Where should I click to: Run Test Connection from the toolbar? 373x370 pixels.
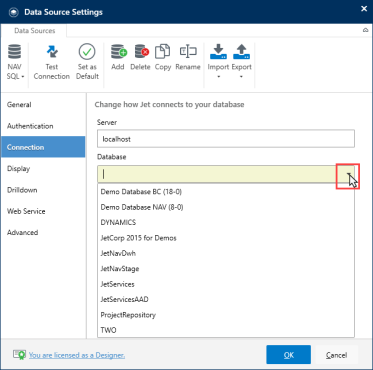[52, 63]
